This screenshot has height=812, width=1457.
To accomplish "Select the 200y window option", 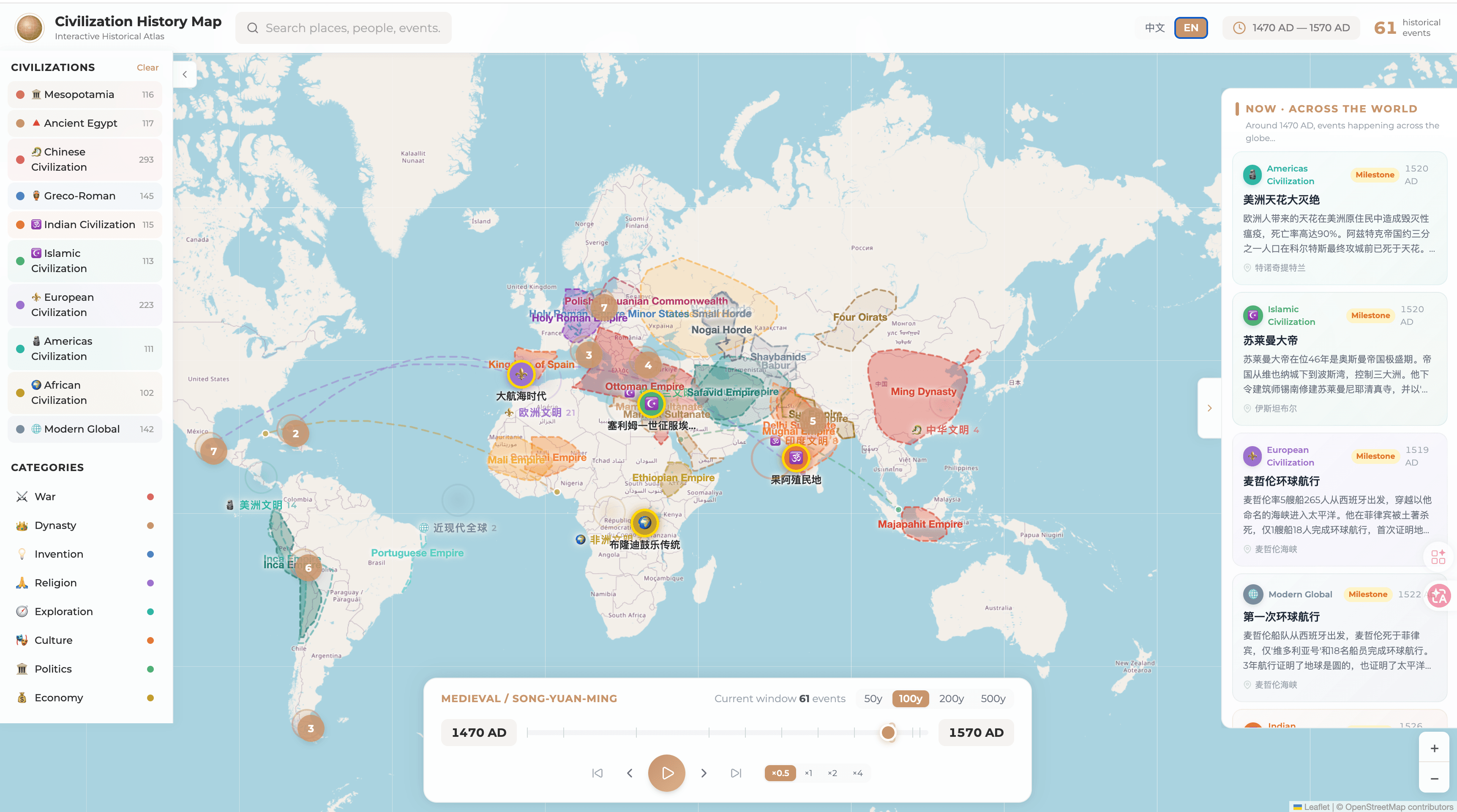I will coord(951,698).
